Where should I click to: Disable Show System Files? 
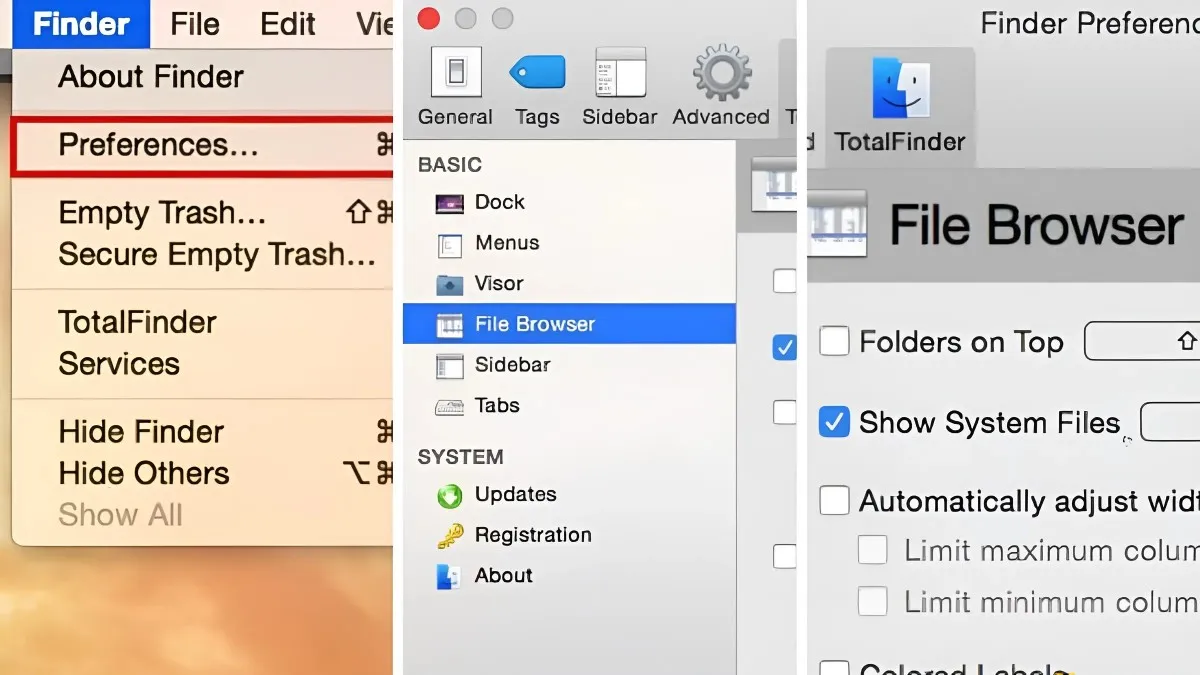point(834,422)
